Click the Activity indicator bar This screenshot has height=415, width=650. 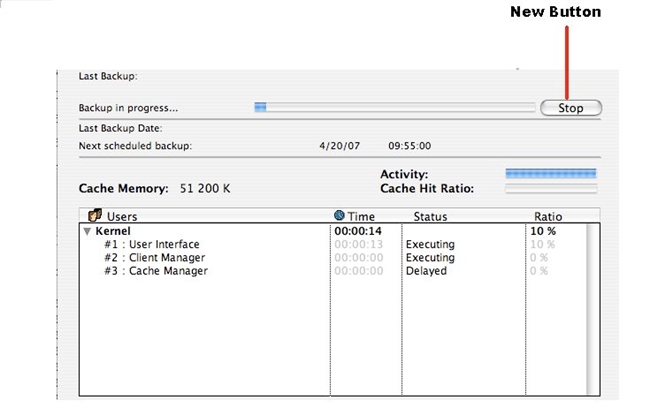(x=551, y=174)
